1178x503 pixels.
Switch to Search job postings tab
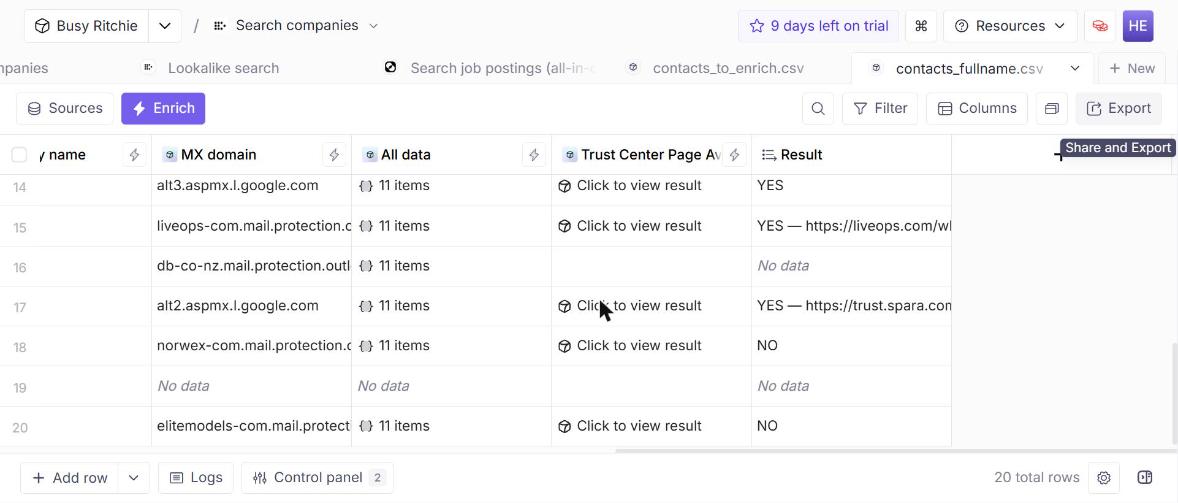[491, 68]
